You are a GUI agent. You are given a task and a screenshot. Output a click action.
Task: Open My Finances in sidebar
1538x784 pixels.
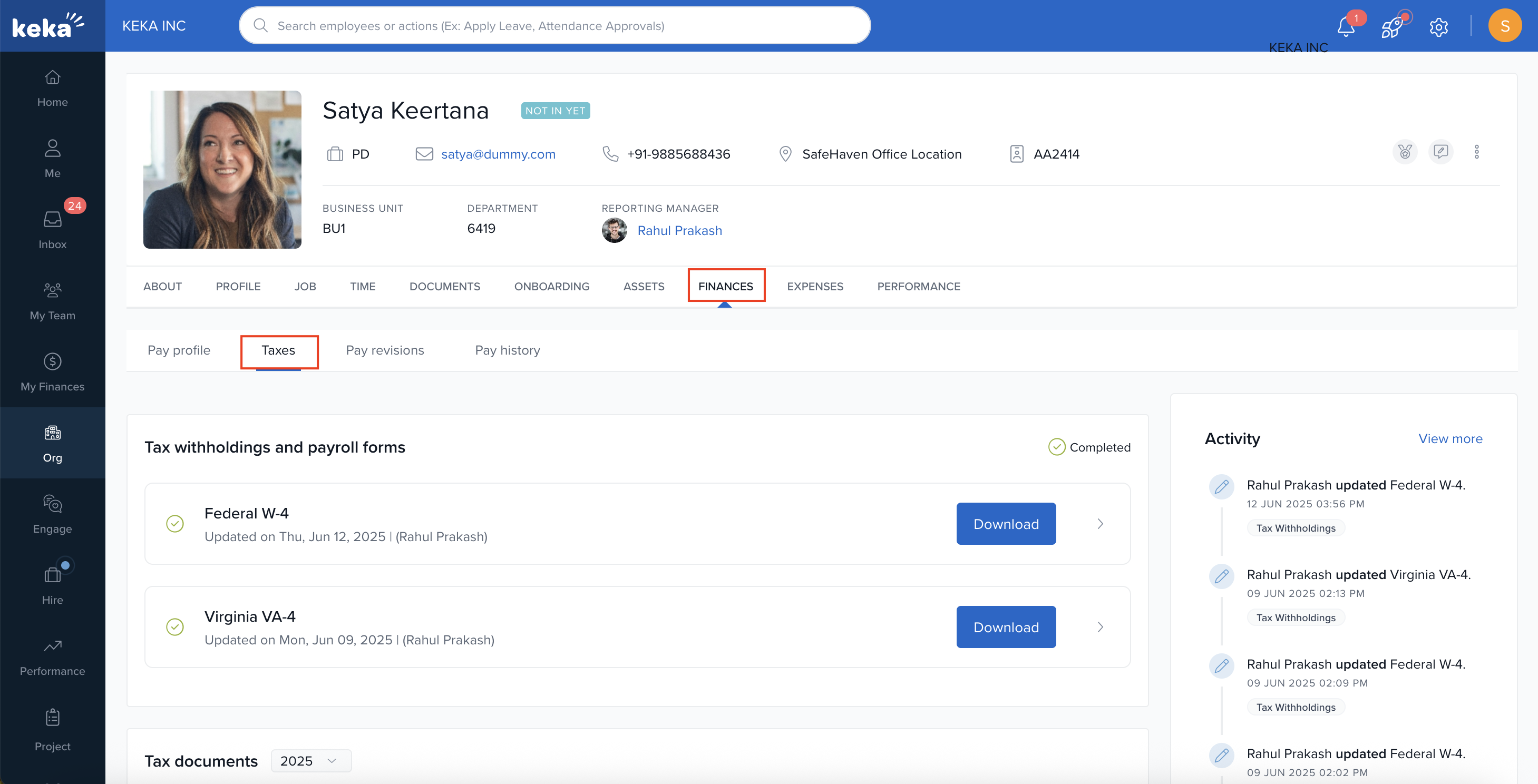[53, 371]
